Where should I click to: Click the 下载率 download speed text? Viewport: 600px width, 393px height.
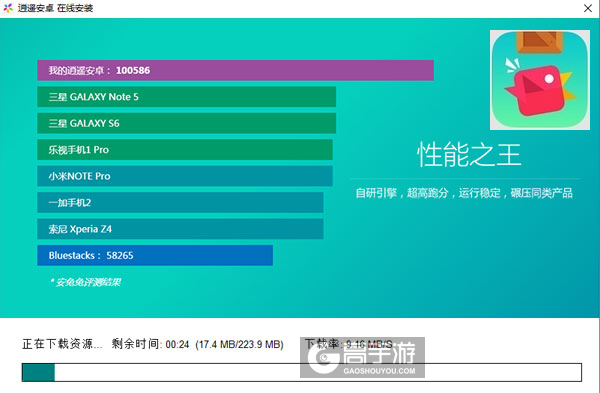point(349,344)
